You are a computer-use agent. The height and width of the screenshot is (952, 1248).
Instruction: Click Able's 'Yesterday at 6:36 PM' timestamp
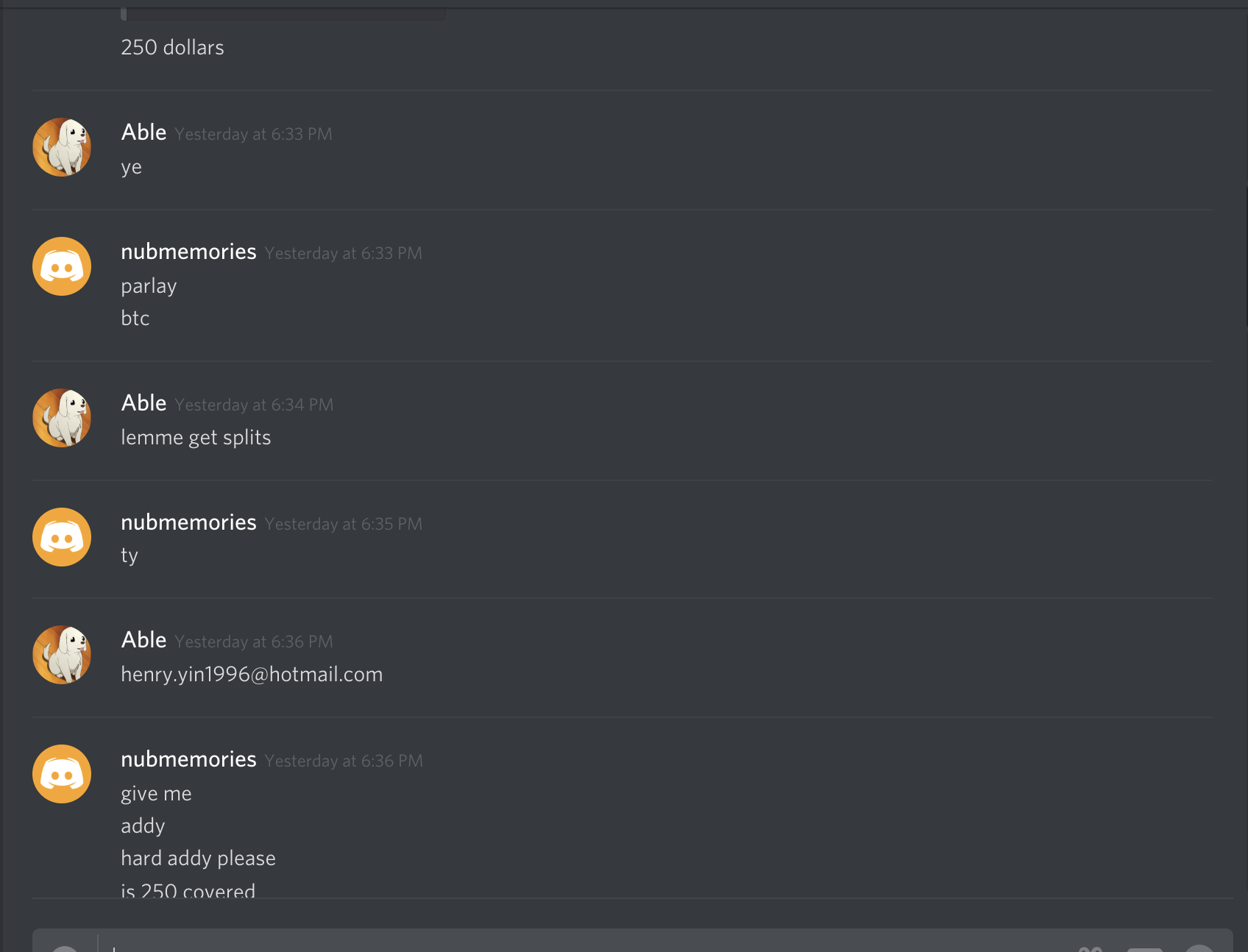(x=254, y=642)
